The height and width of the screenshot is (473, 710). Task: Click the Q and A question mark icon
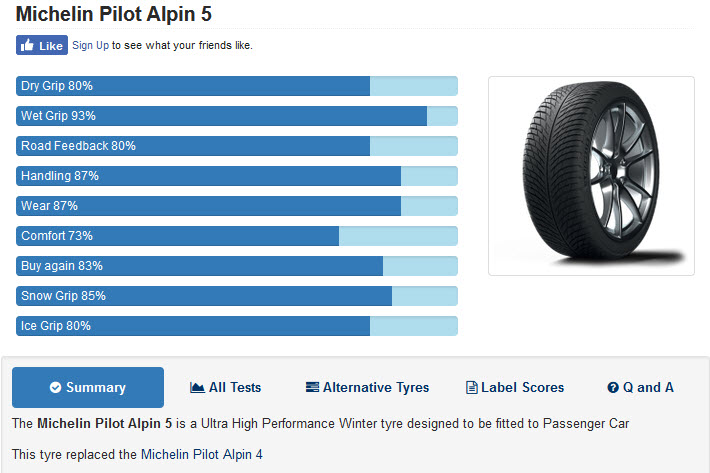[x=613, y=387]
